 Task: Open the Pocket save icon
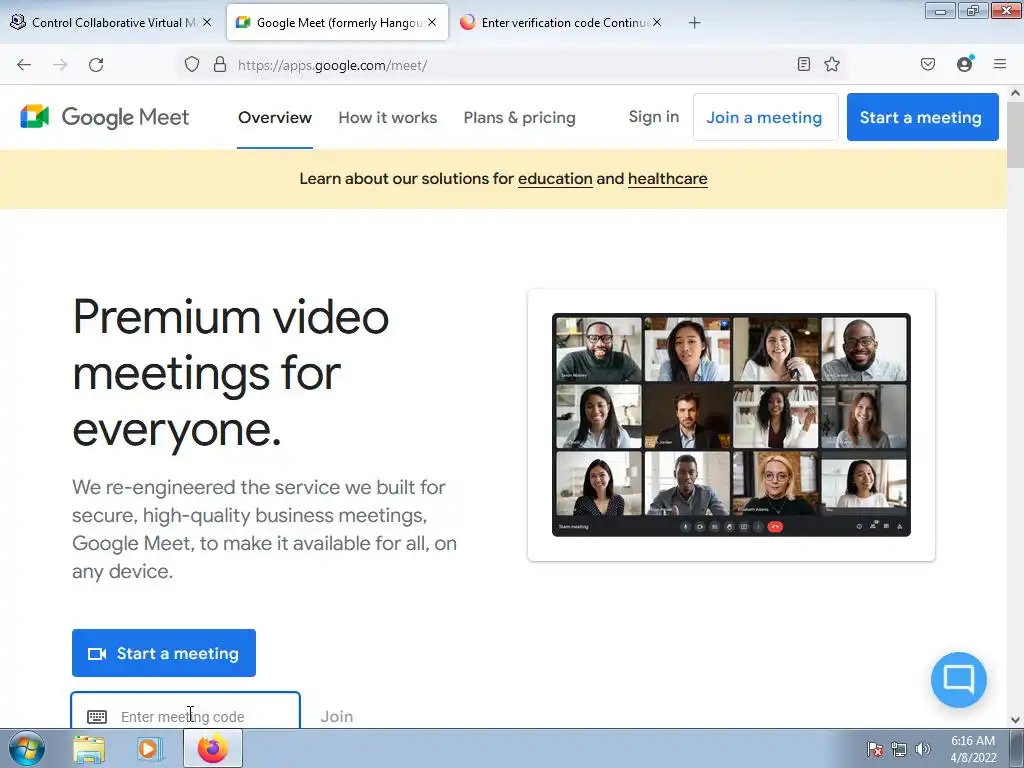click(x=928, y=64)
